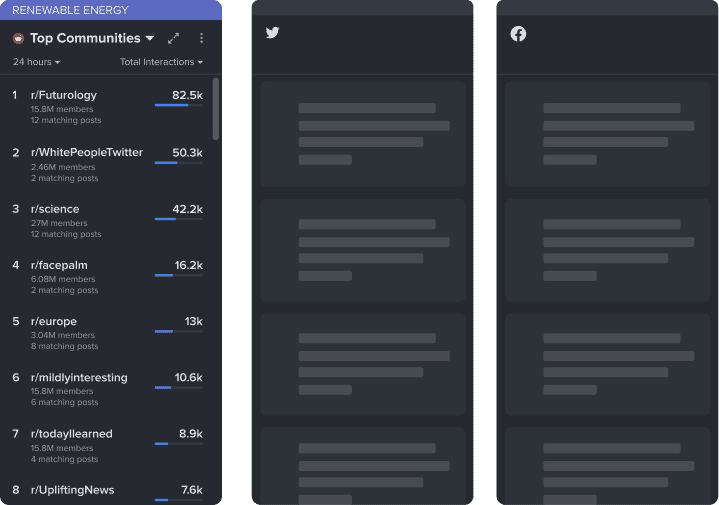Click "3.04M members" under r/europe
The height and width of the screenshot is (505, 719).
[x=63, y=335]
